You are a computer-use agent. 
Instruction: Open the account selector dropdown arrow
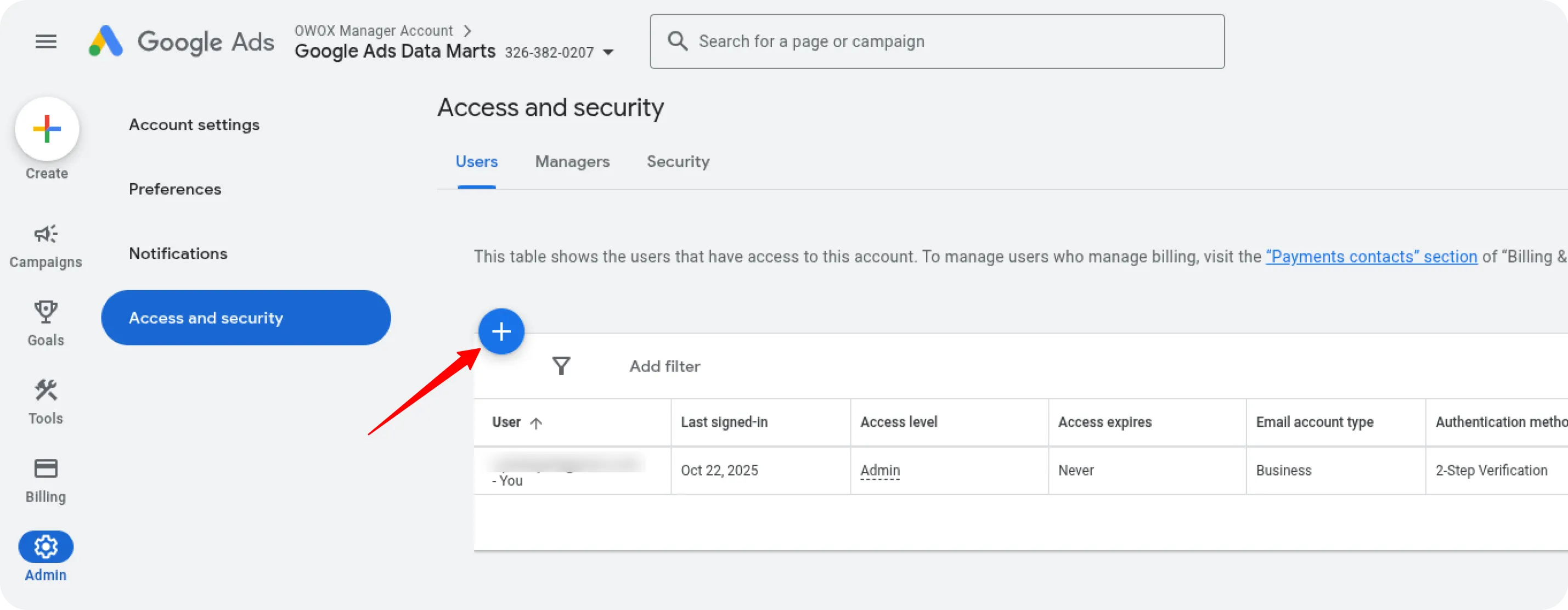(608, 52)
